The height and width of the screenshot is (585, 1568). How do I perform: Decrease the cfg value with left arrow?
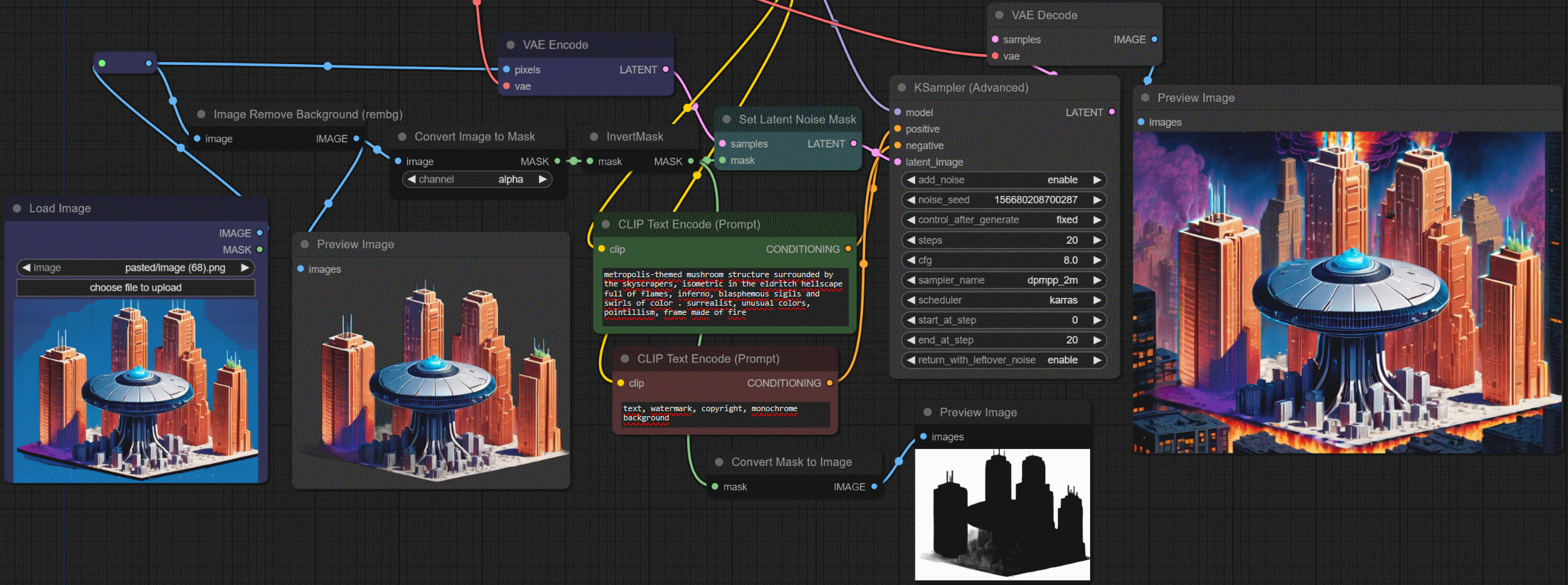[x=911, y=261]
